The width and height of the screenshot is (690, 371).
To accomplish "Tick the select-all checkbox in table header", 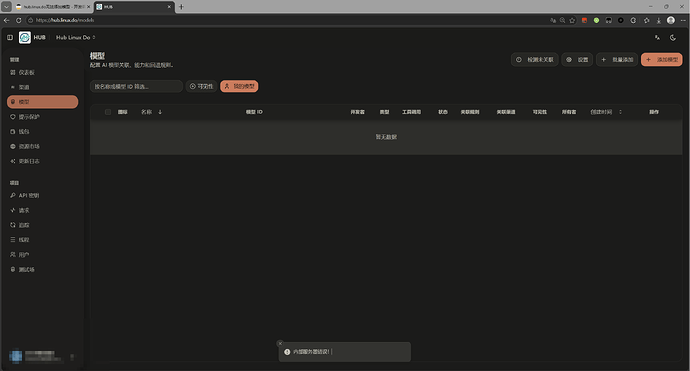I will pos(108,112).
